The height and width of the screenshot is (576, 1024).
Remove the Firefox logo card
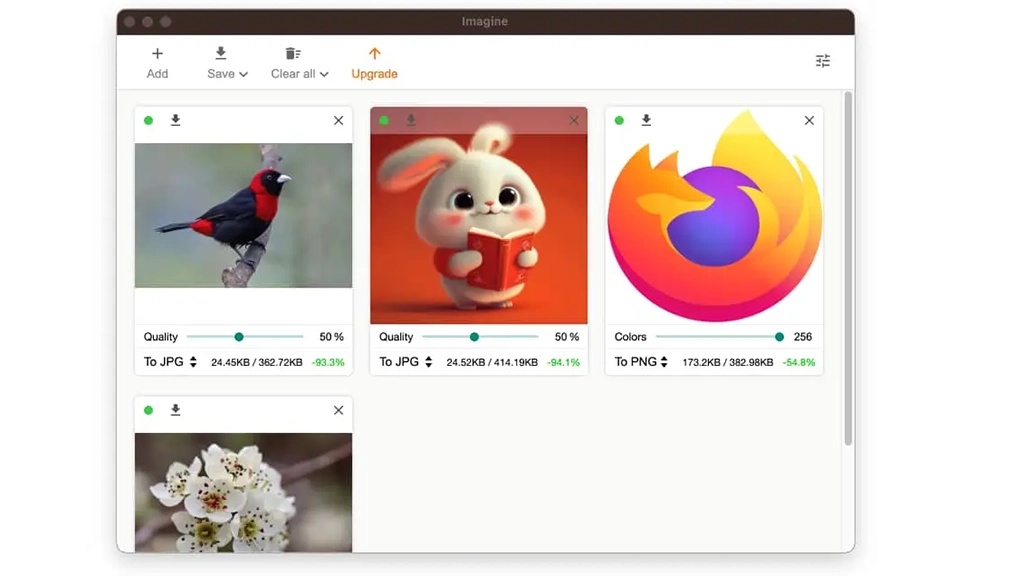(809, 120)
